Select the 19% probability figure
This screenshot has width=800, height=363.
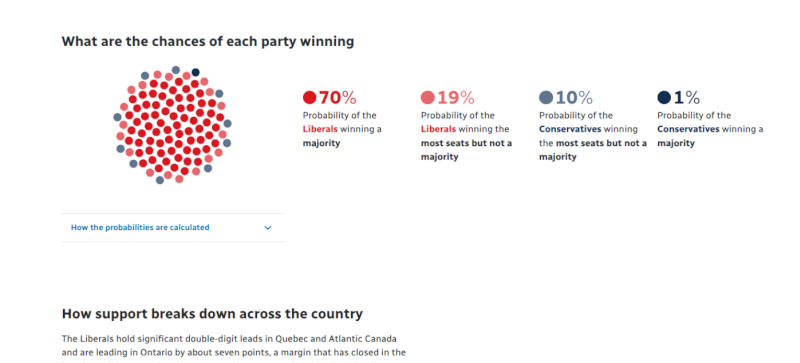click(x=456, y=98)
